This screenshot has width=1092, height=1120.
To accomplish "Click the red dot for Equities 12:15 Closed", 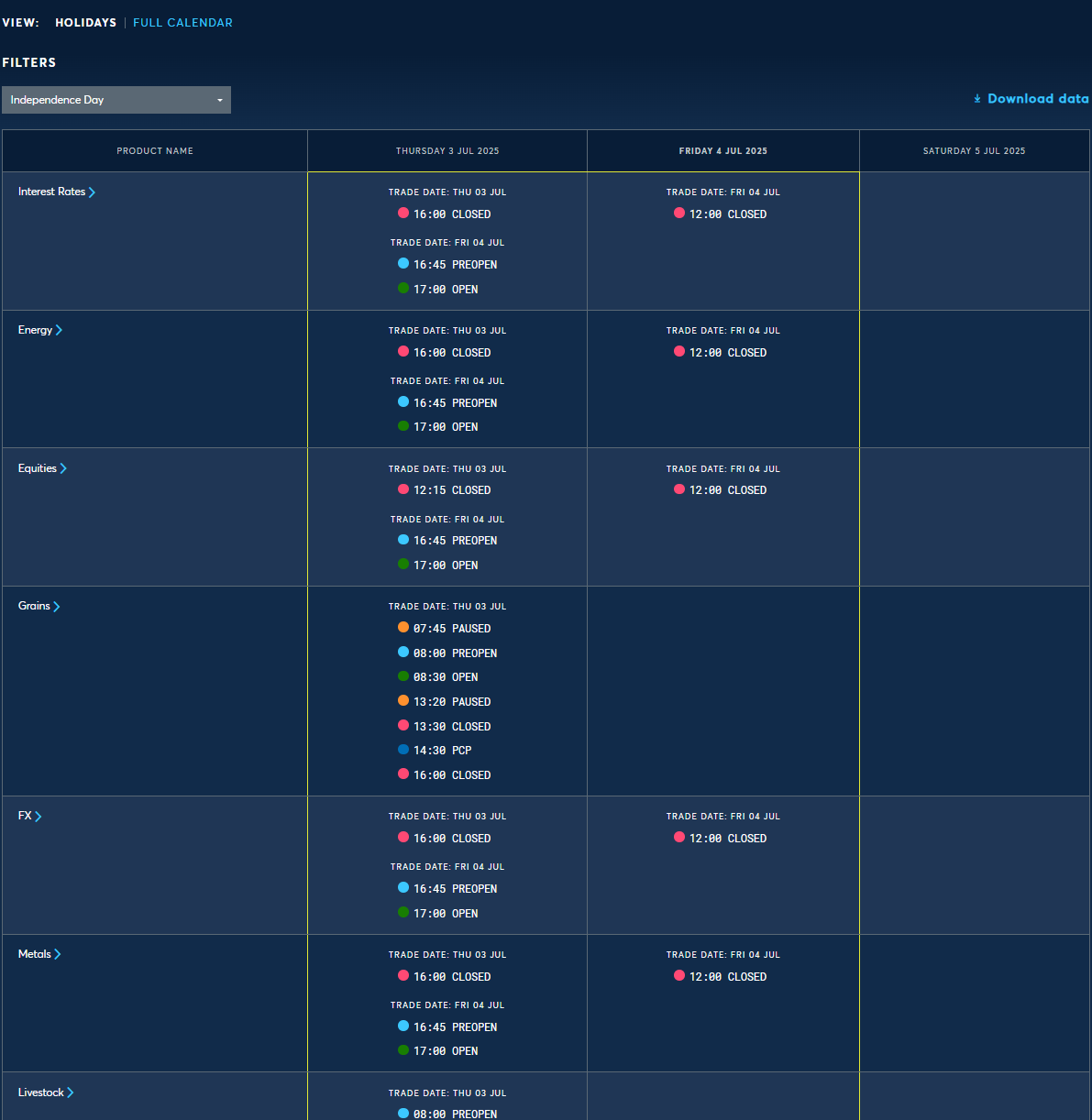I will [403, 489].
